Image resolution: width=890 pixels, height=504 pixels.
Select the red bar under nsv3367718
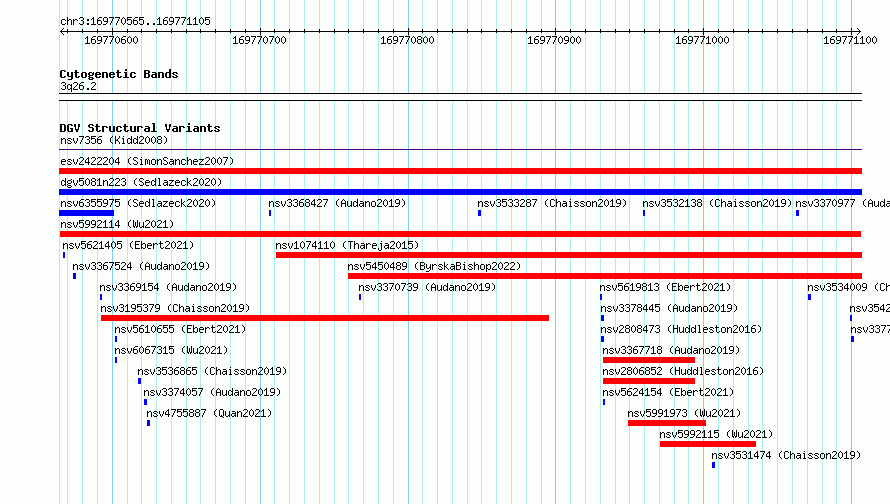[x=649, y=360]
